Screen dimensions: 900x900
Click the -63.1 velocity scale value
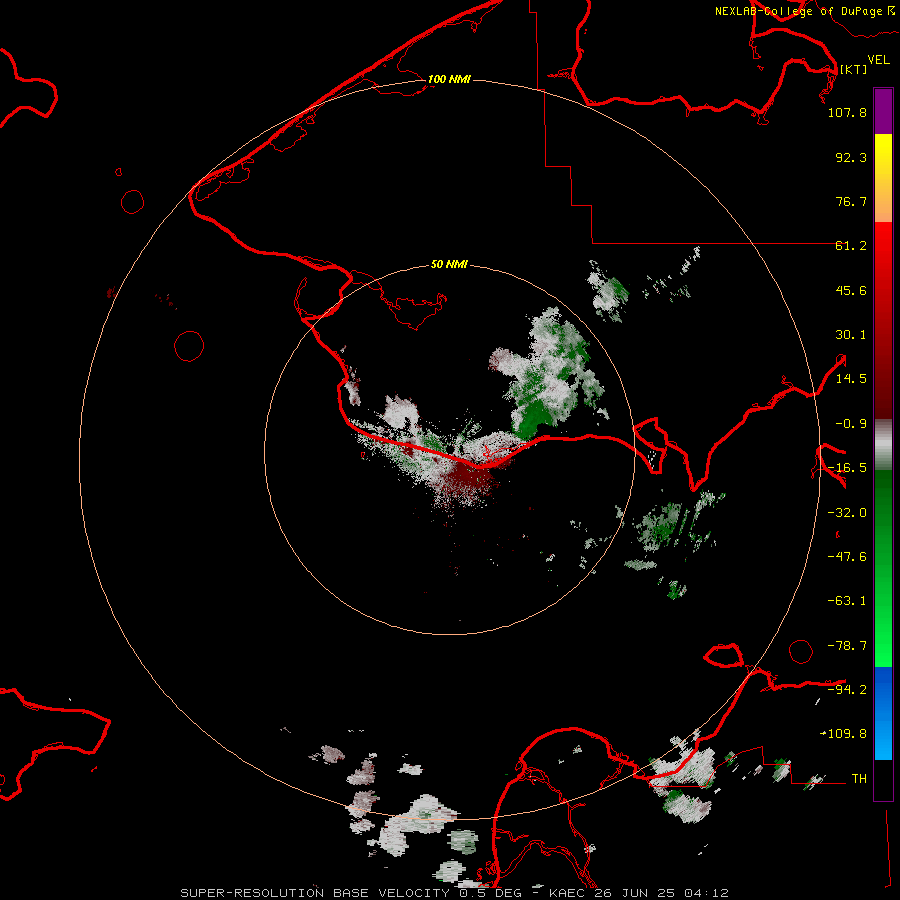coord(847,601)
